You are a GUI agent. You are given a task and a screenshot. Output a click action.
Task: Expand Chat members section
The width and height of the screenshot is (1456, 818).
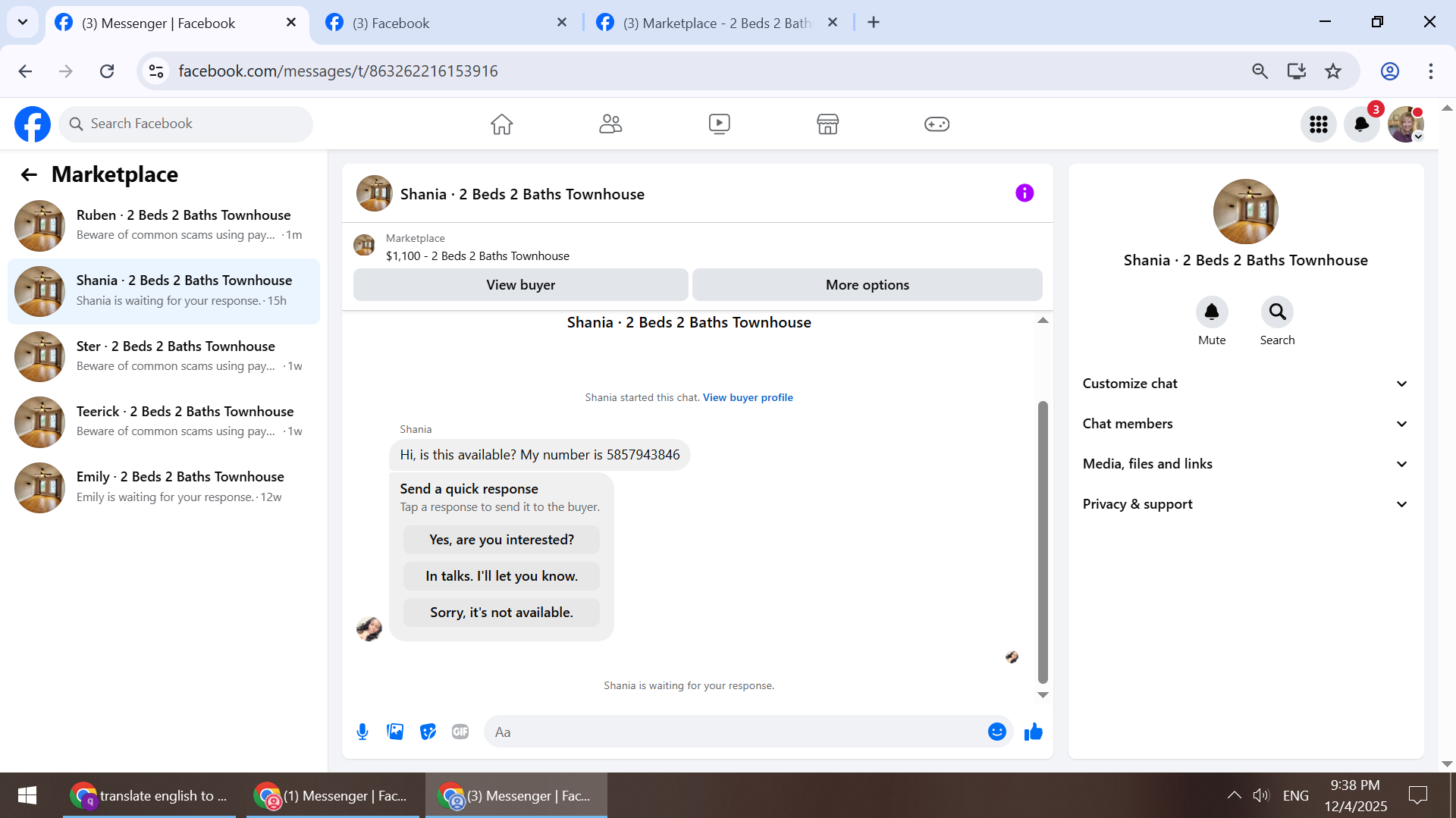(x=1246, y=424)
